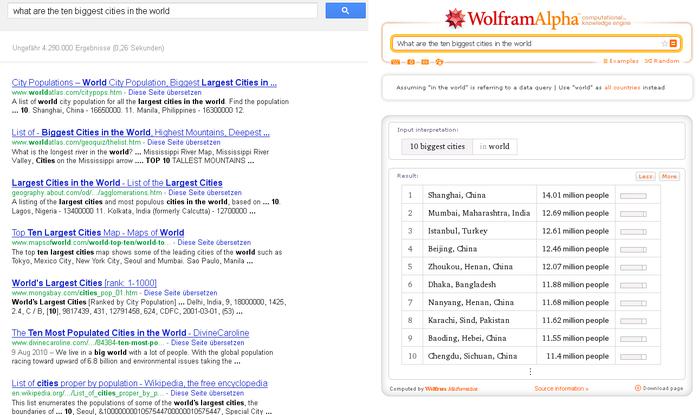Click the '12.69 million people' value

point(576,213)
